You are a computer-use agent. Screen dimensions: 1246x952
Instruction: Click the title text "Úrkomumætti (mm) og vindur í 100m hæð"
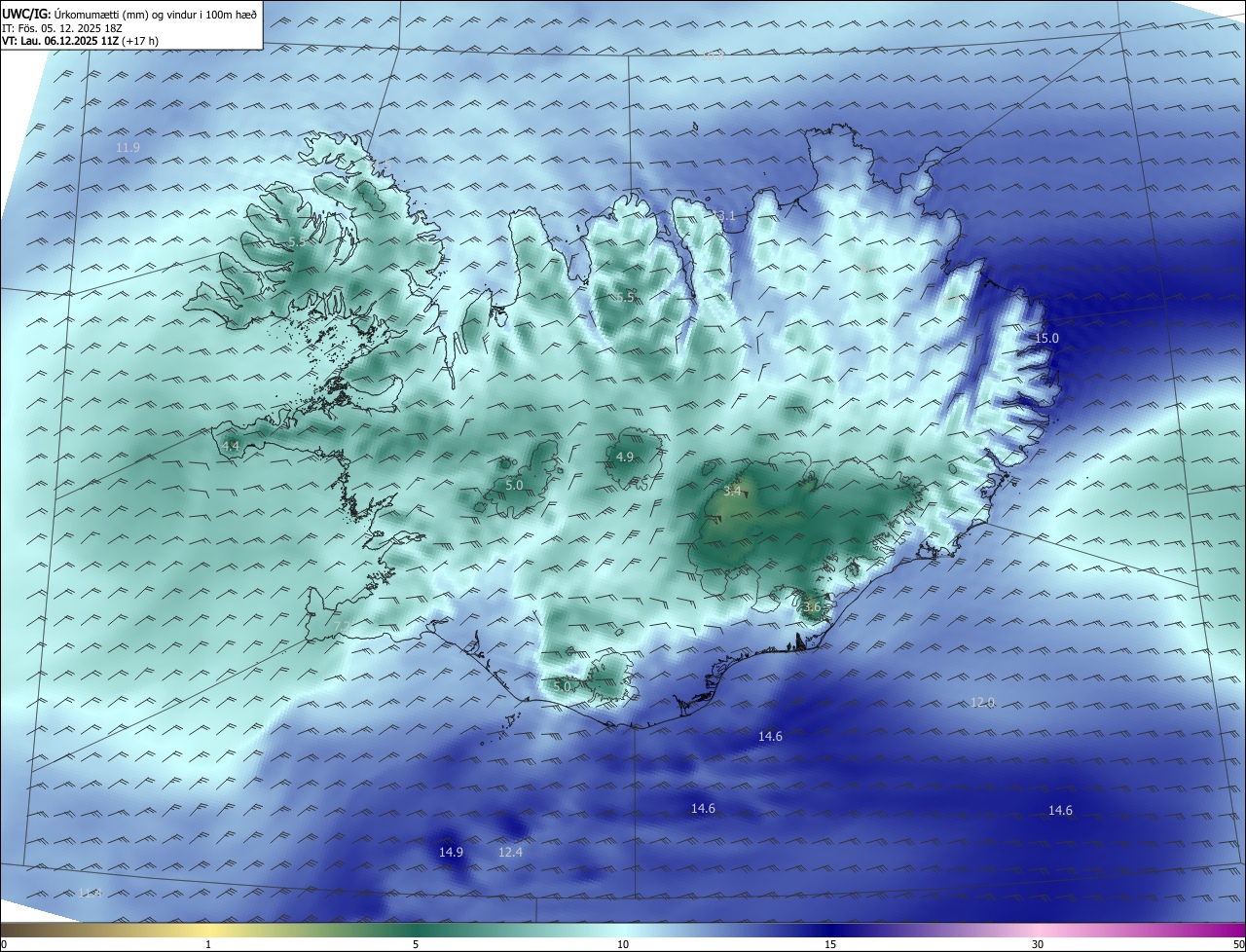coord(156,14)
